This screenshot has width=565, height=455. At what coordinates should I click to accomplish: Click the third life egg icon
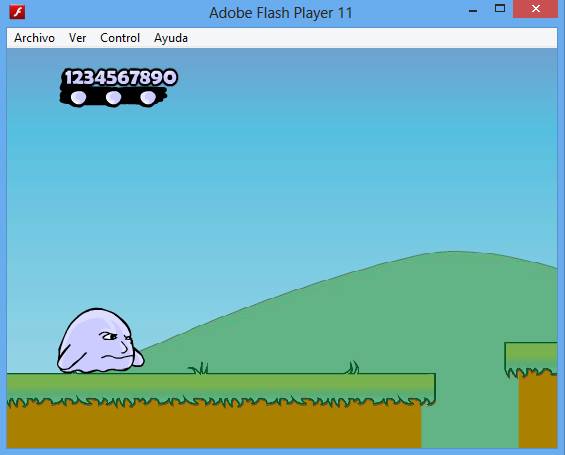(x=148, y=97)
